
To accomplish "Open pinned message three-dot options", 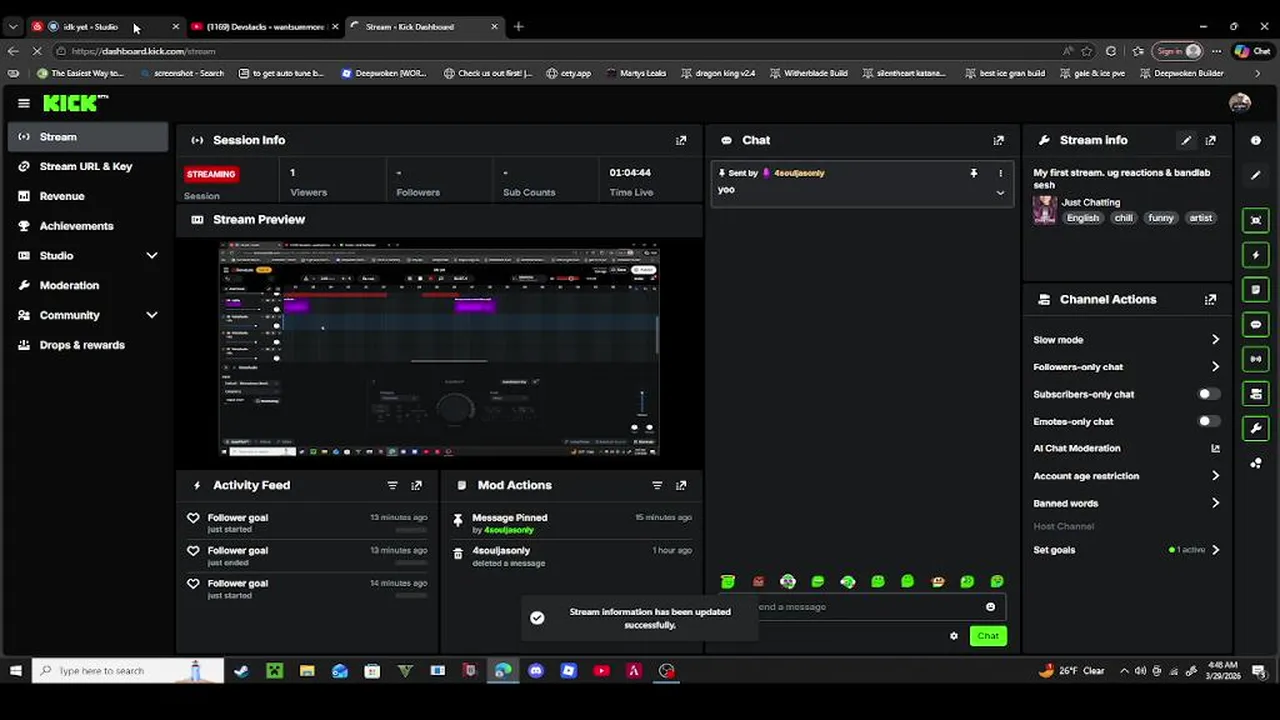I will pyautogui.click(x=1000, y=173).
